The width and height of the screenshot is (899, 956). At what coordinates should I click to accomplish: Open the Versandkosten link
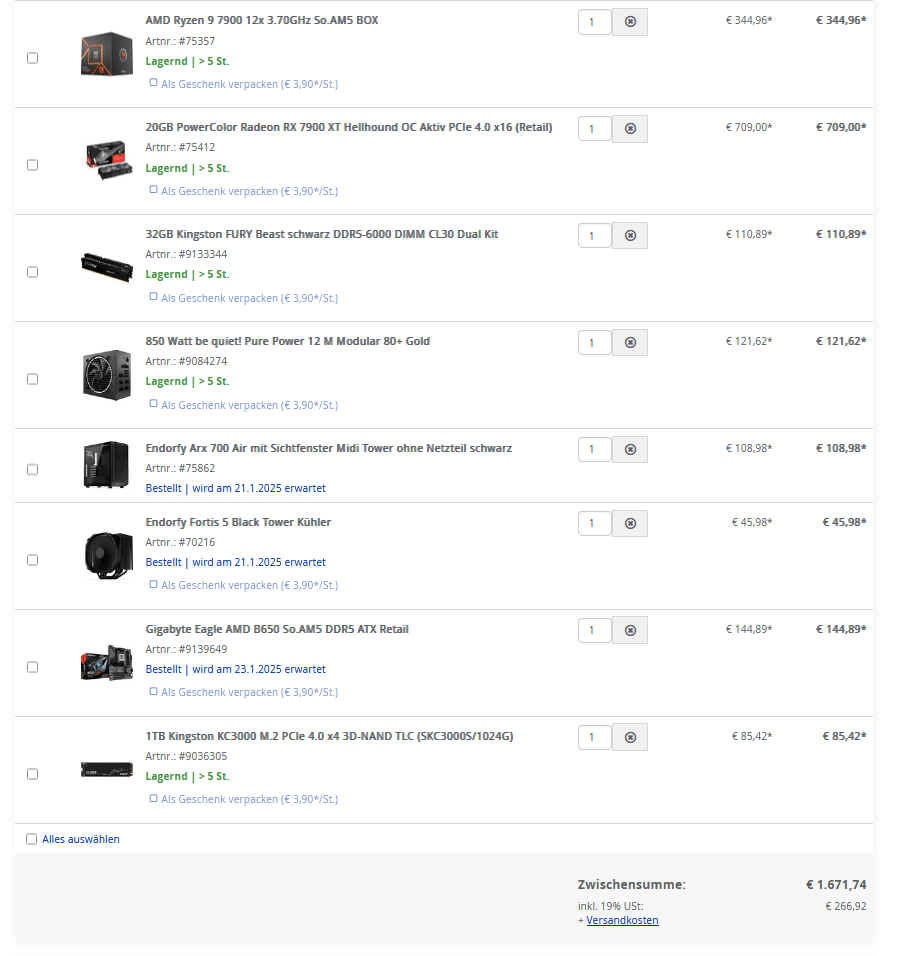622,920
